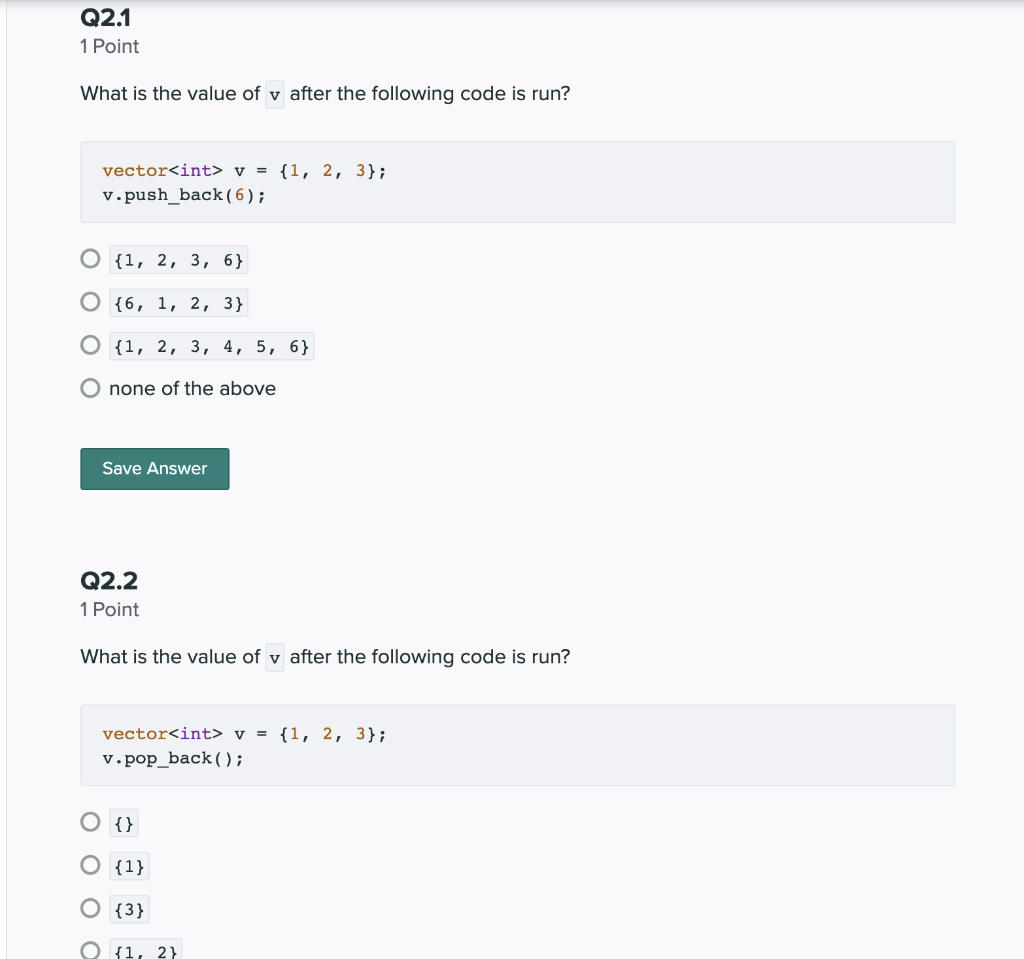Screen dimensions: 1024x959
Task: Pick the {3} radio option in Q2.2
Action: [x=90, y=908]
